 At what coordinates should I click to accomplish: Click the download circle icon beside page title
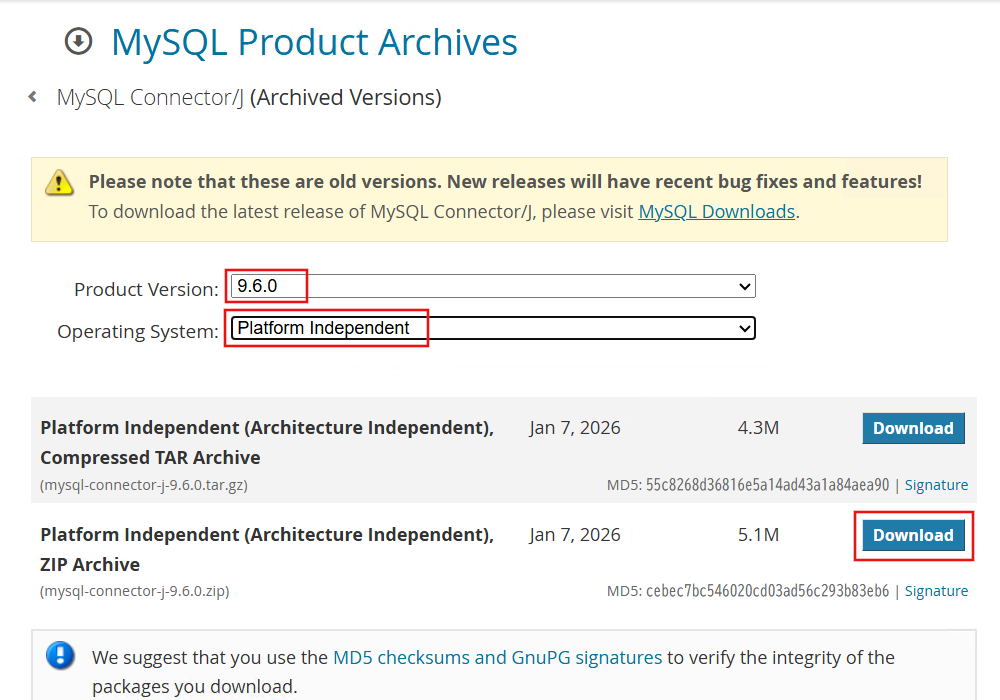pyautogui.click(x=78, y=41)
